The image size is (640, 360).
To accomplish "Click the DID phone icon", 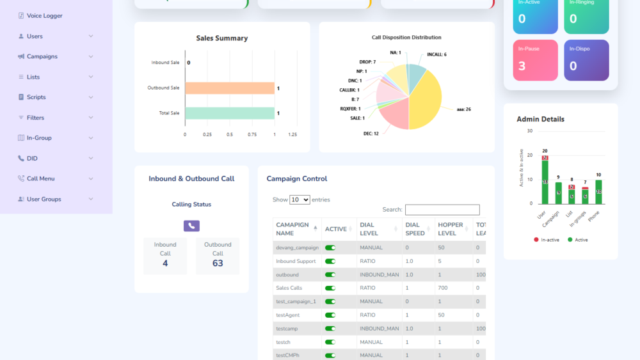I will [21, 158].
